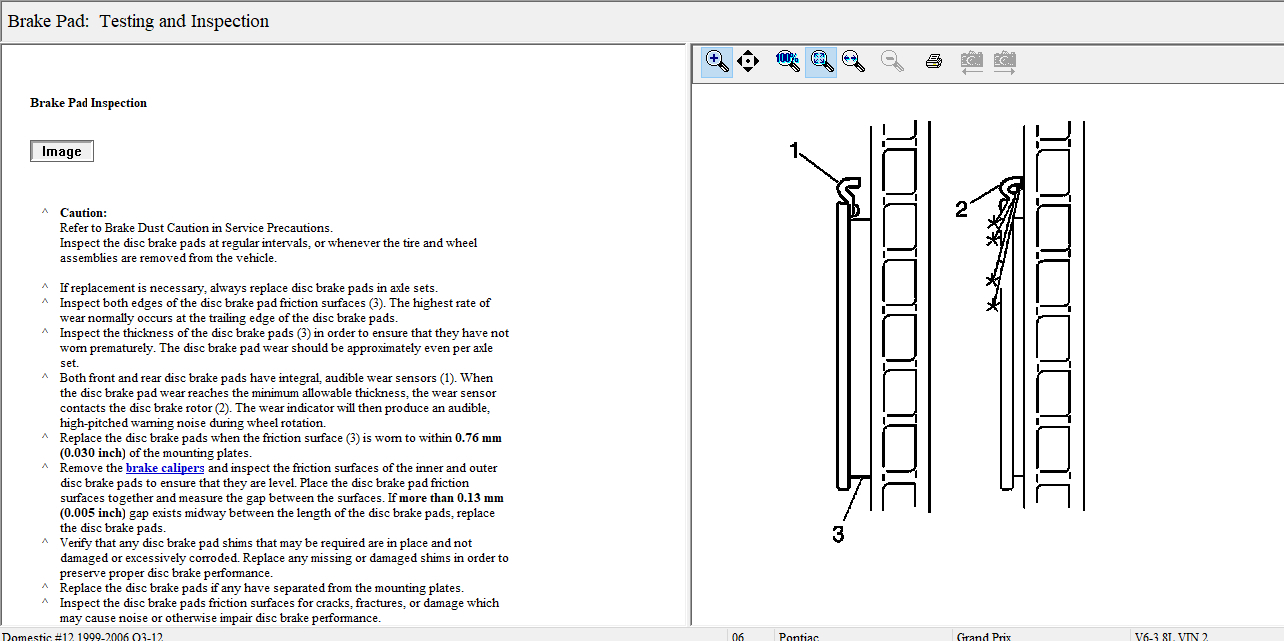The height and width of the screenshot is (641, 1284).
Task: Click the 'V6-3.8L VIN 2' status entry
Action: point(1171,636)
